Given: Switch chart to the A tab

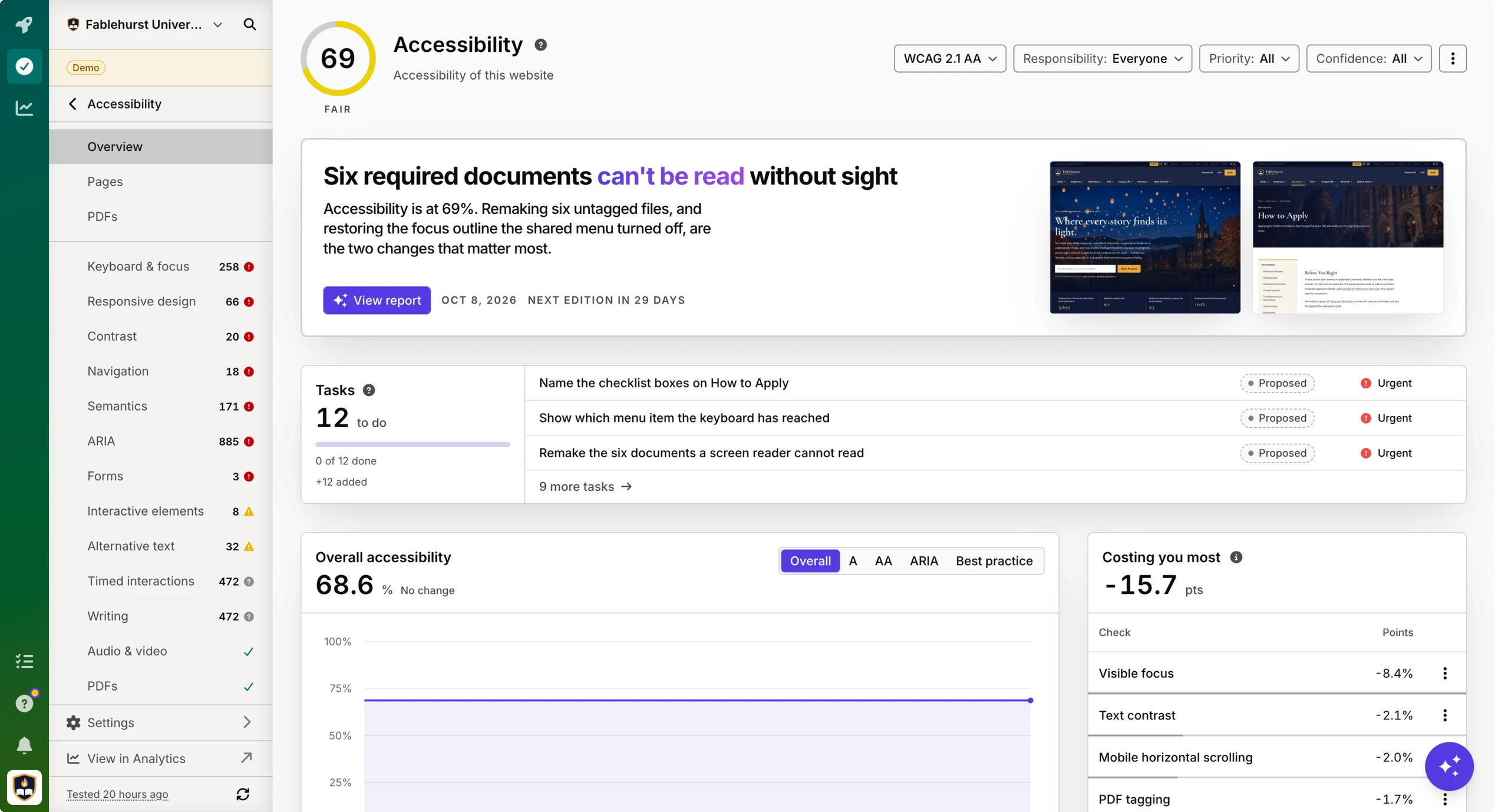Looking at the screenshot, I should click(852, 561).
